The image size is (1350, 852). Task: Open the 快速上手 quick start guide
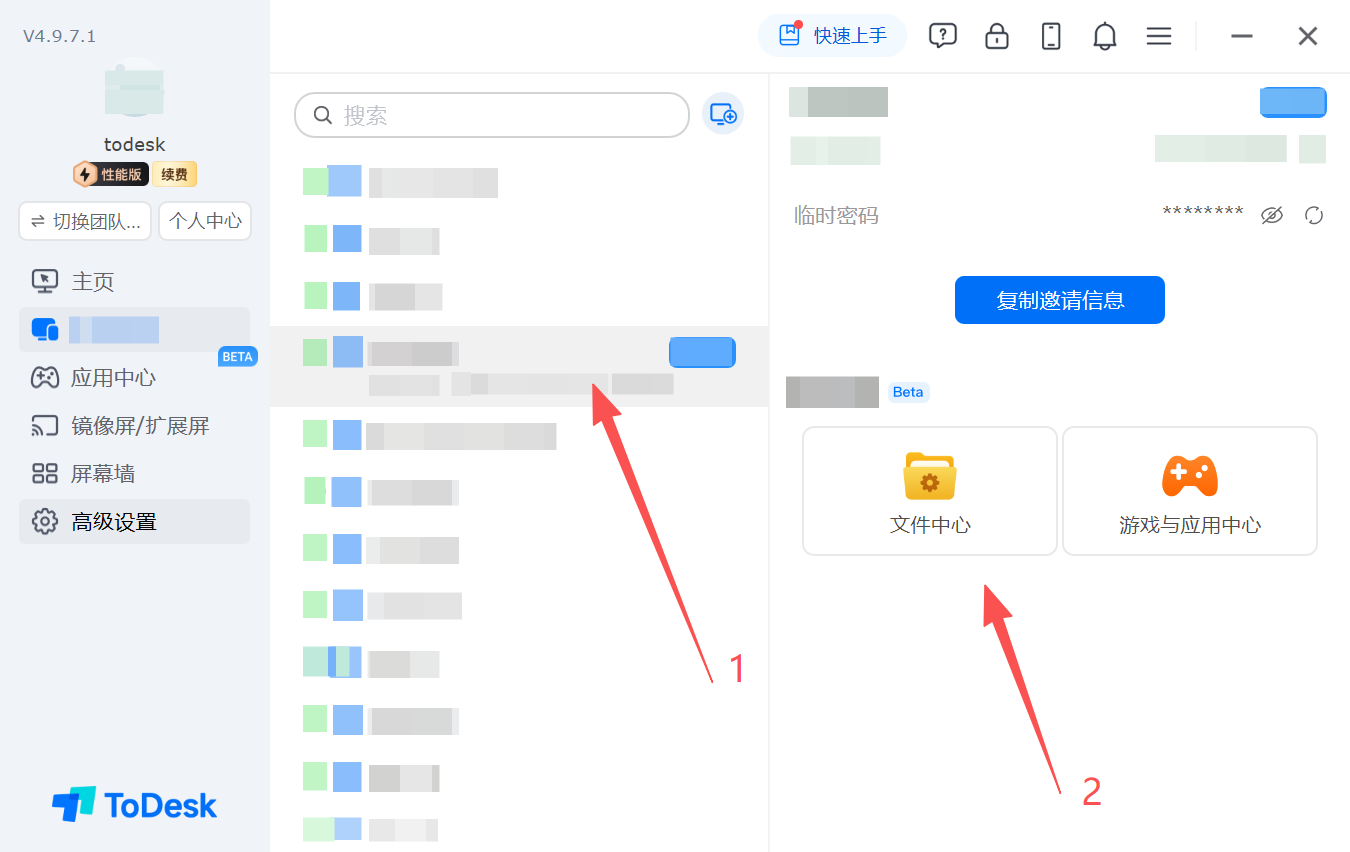pyautogui.click(x=832, y=36)
